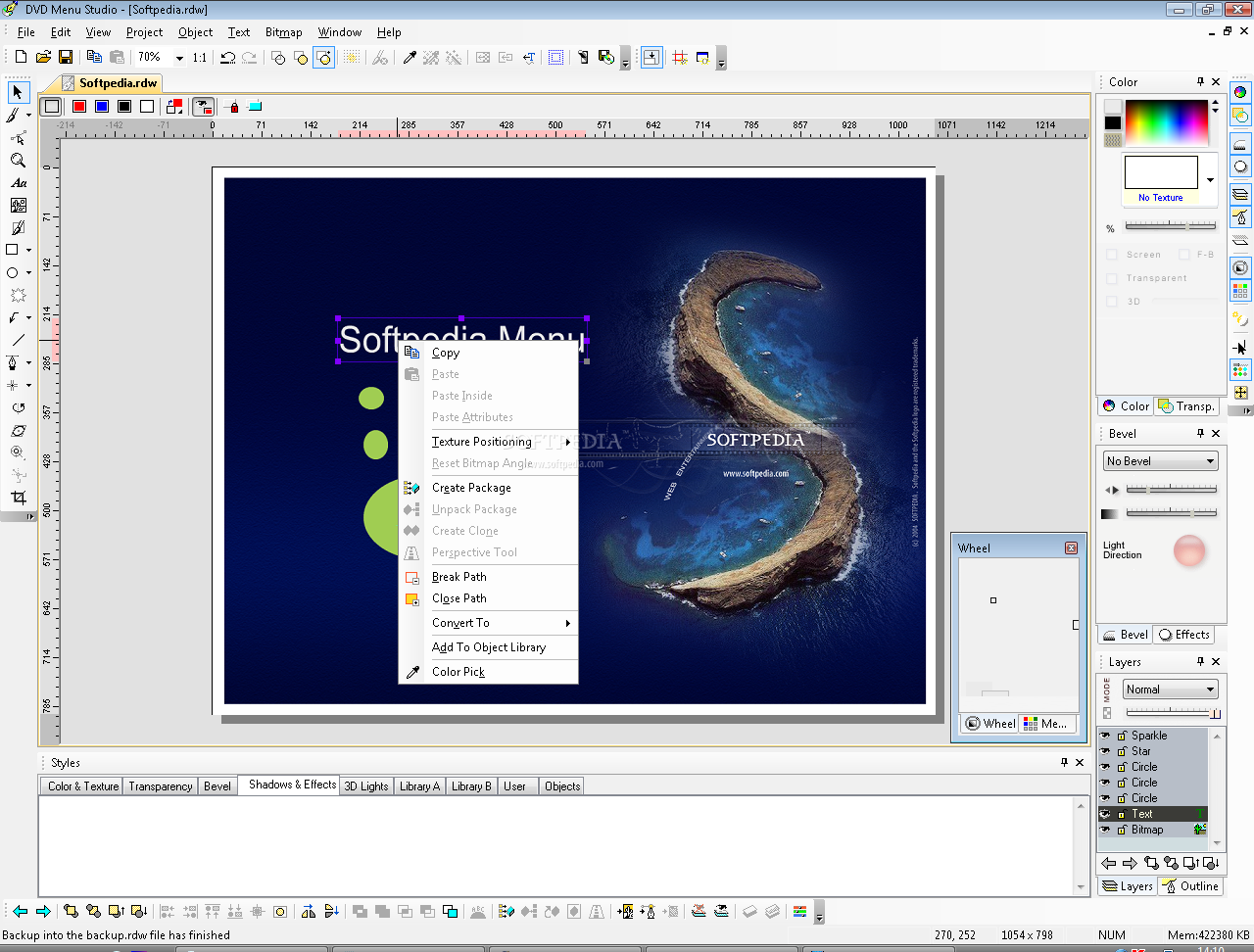
Task: Select the straight line tool
Action: [x=18, y=340]
